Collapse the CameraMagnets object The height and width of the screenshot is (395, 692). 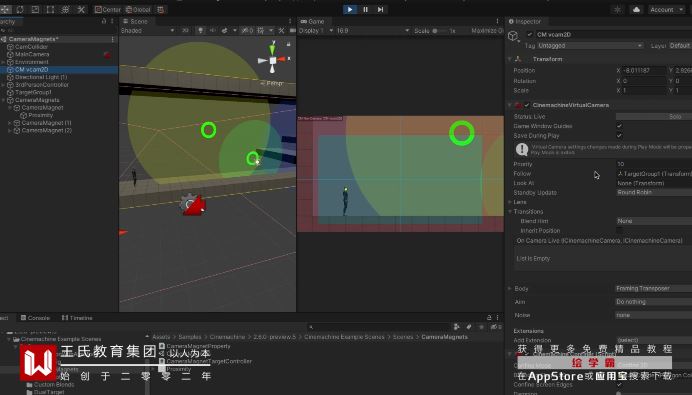pos(4,100)
